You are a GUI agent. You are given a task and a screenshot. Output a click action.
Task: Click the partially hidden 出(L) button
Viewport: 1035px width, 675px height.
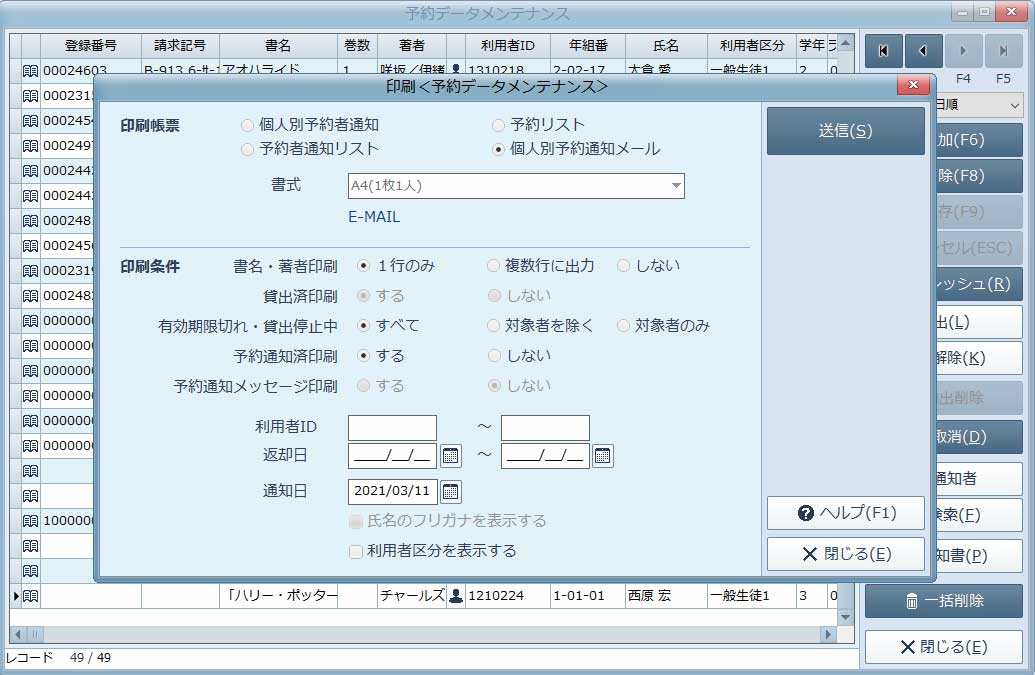(x=980, y=323)
